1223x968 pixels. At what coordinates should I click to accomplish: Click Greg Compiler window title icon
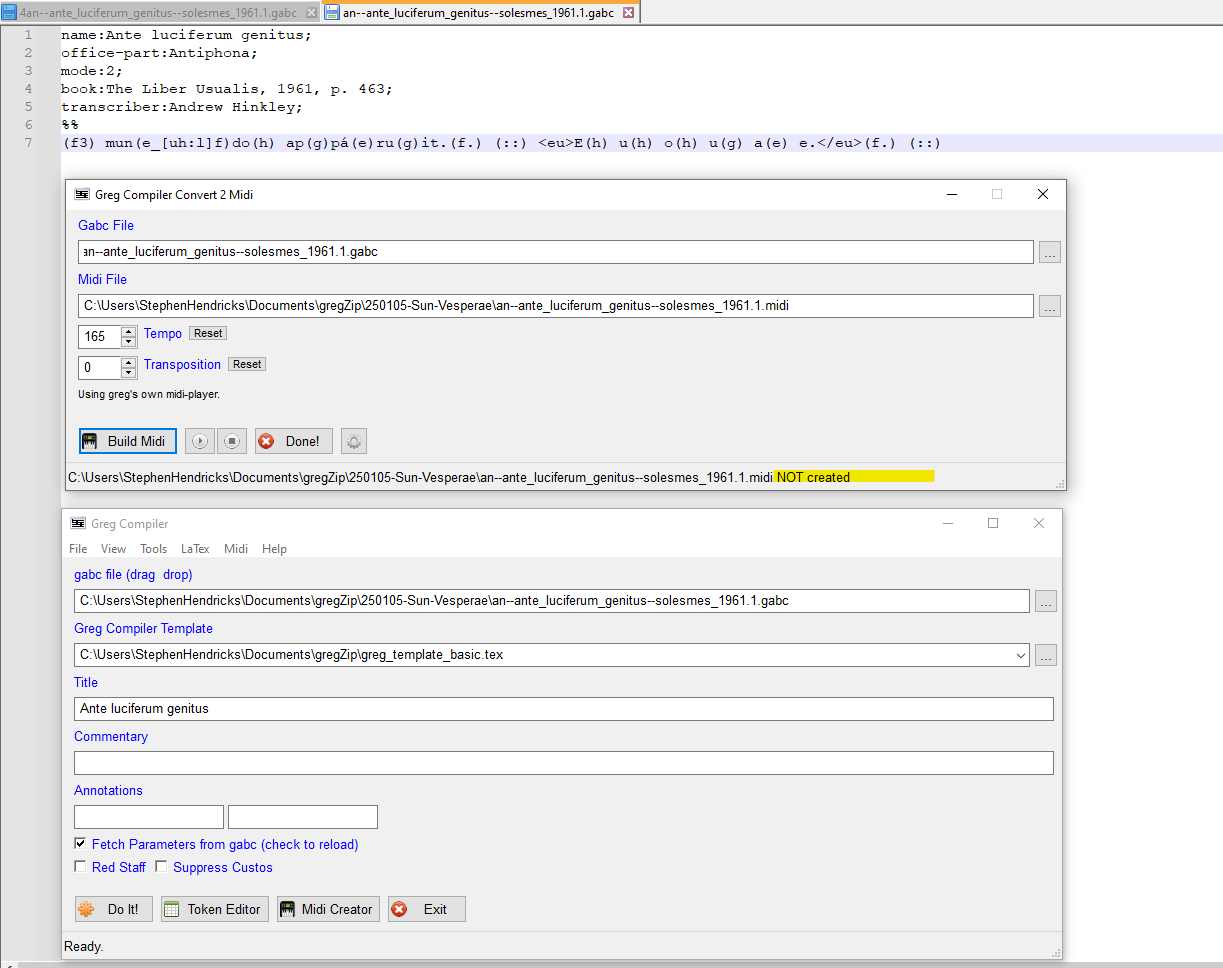tap(78, 523)
